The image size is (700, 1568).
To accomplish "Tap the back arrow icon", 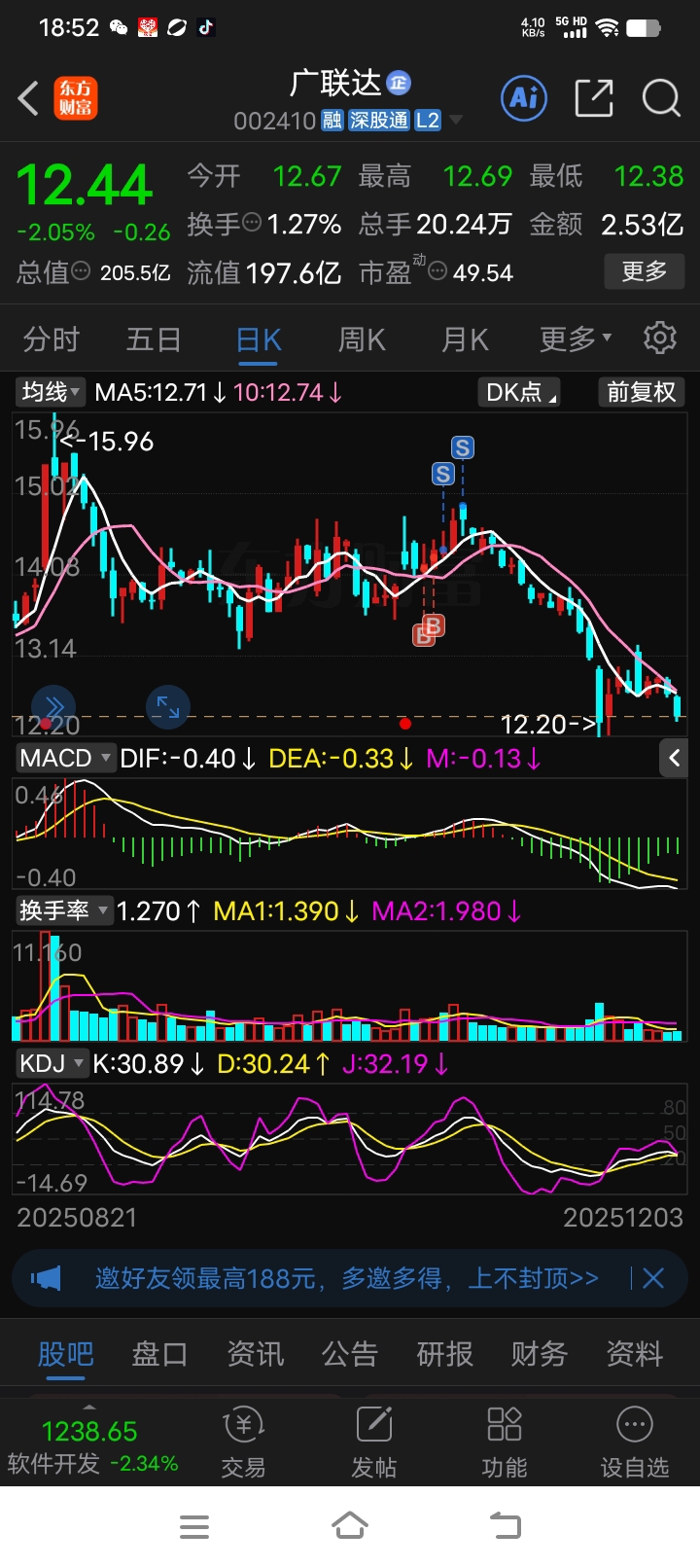I will (x=28, y=98).
